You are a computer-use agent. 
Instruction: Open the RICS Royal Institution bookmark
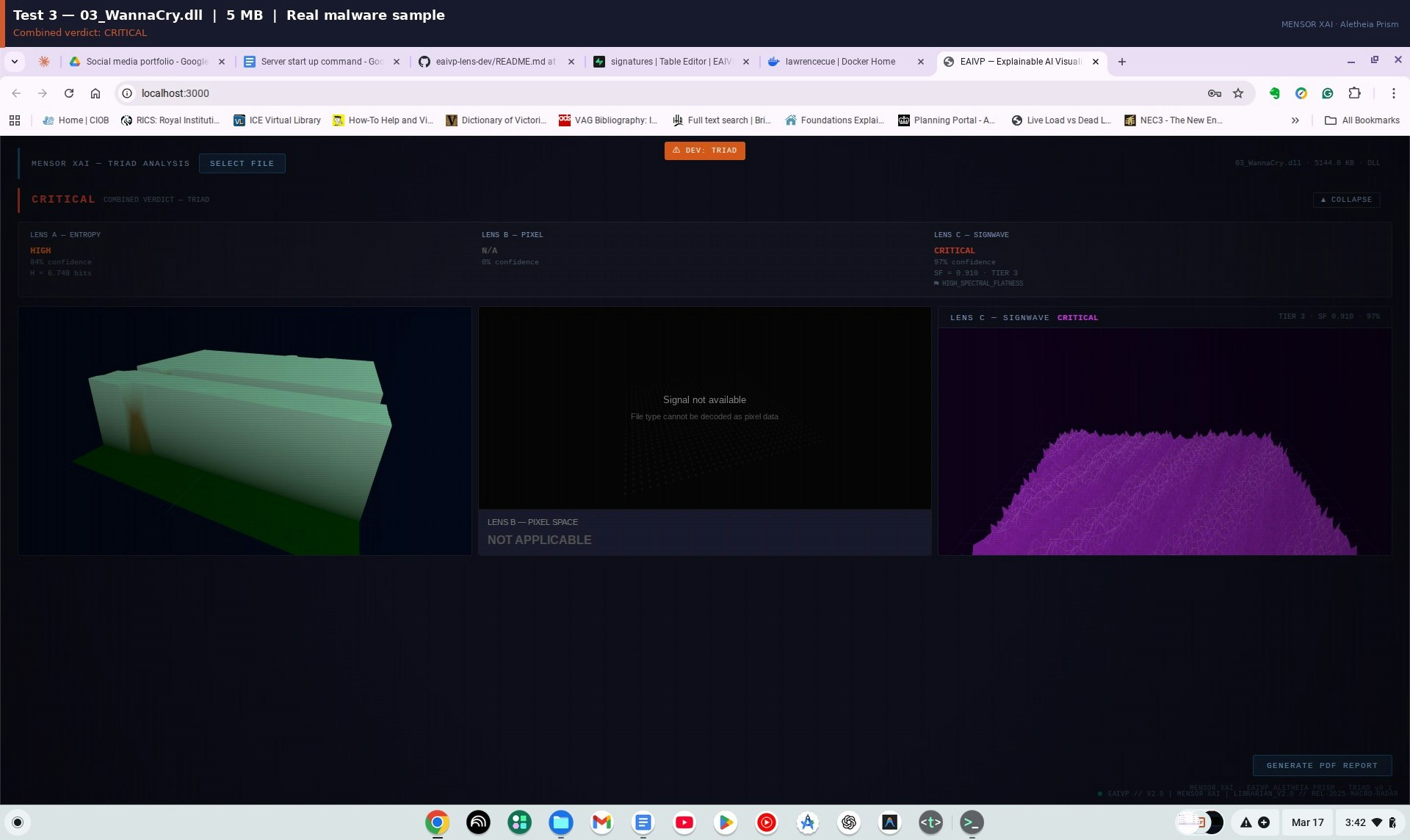170,120
